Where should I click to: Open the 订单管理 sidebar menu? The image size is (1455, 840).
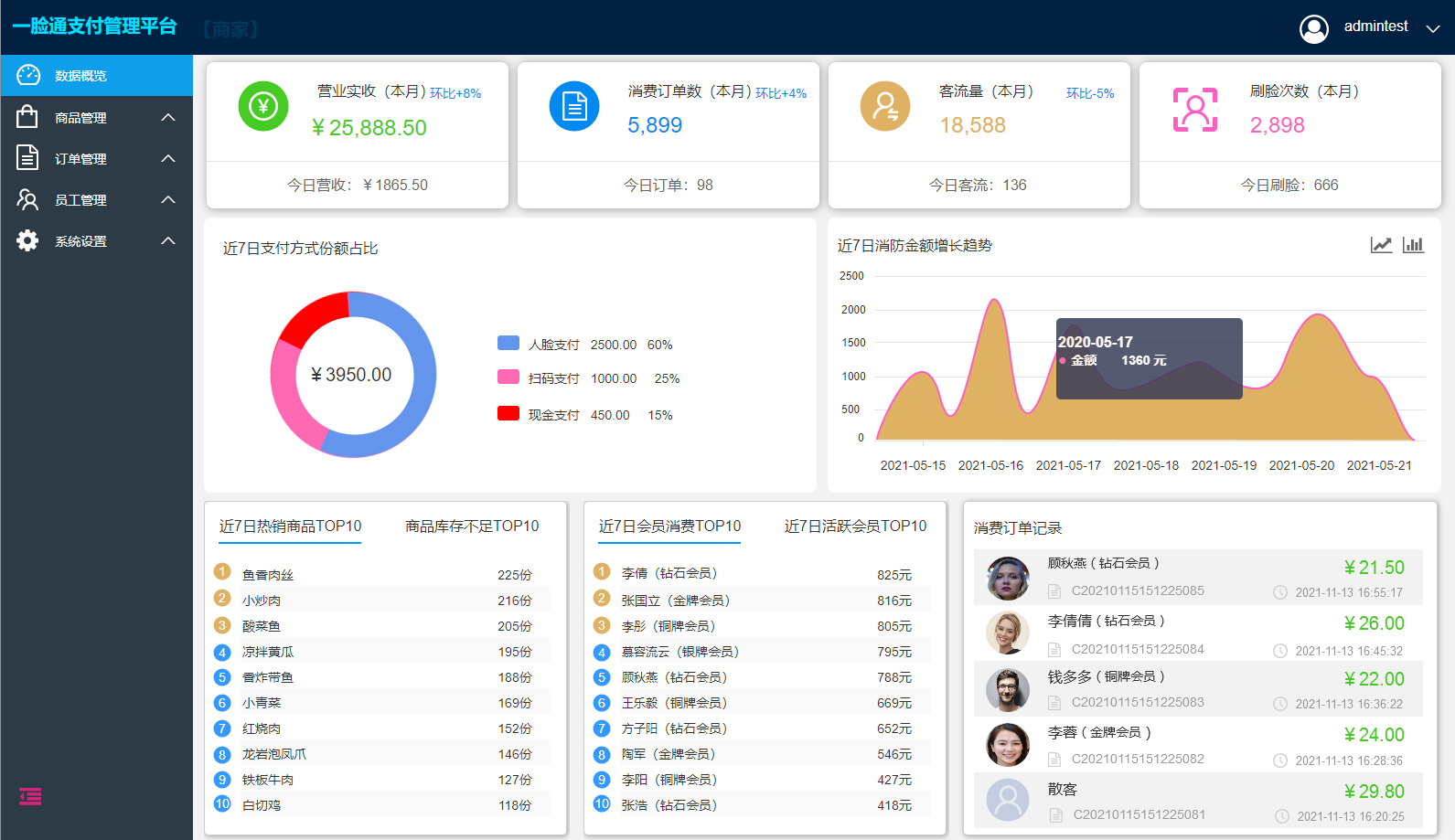96,159
